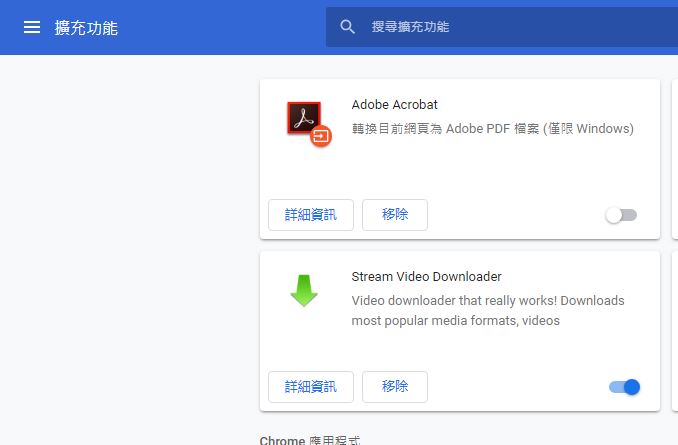Click the Stream Video Downloader extension name
This screenshot has width=678, height=445.
(426, 277)
